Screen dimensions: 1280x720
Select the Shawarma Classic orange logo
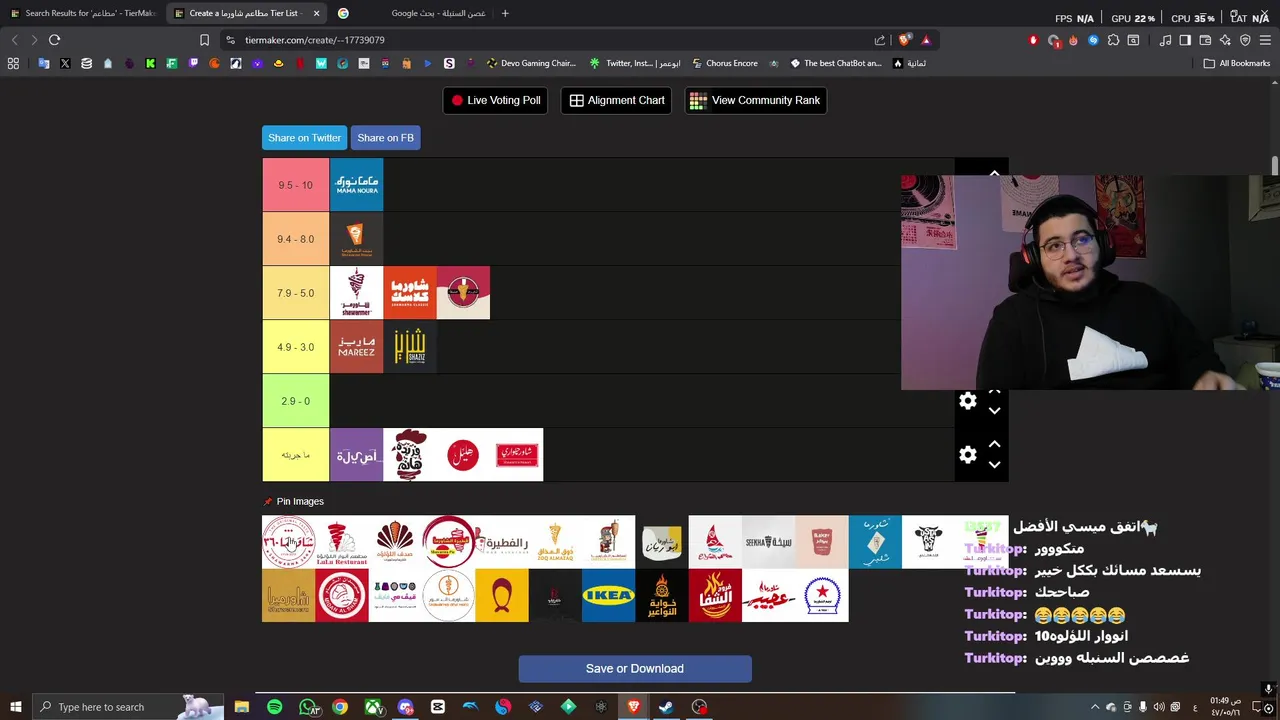[410, 293]
